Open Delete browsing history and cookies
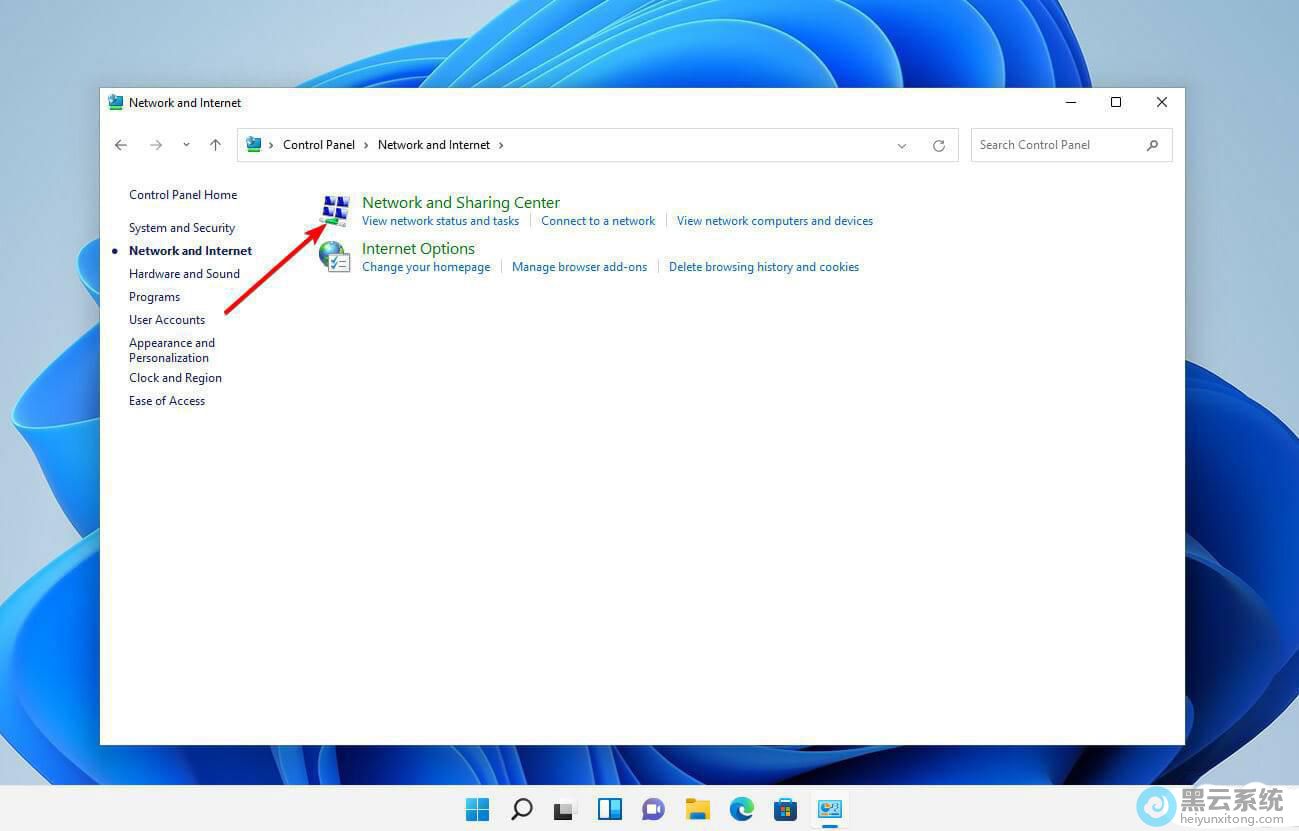The image size is (1299, 831). click(x=763, y=267)
